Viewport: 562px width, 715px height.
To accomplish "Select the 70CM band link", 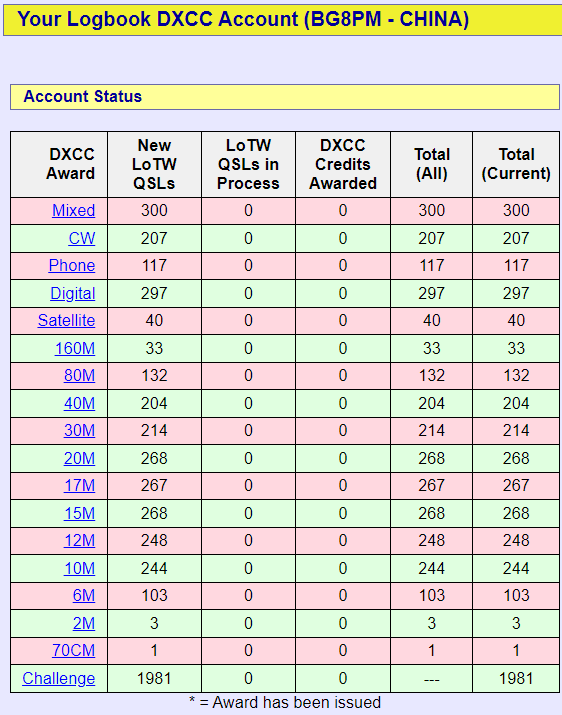I will [73, 651].
